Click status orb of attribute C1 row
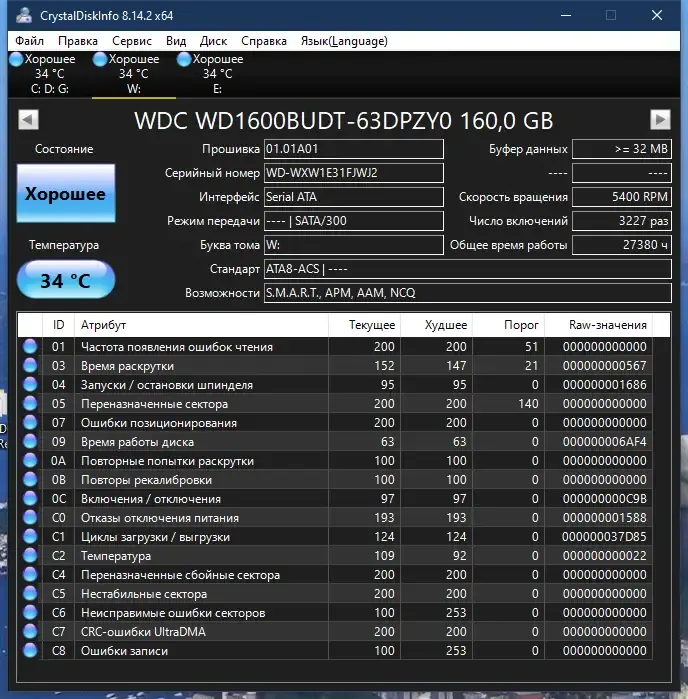688x699 pixels. coord(30,536)
